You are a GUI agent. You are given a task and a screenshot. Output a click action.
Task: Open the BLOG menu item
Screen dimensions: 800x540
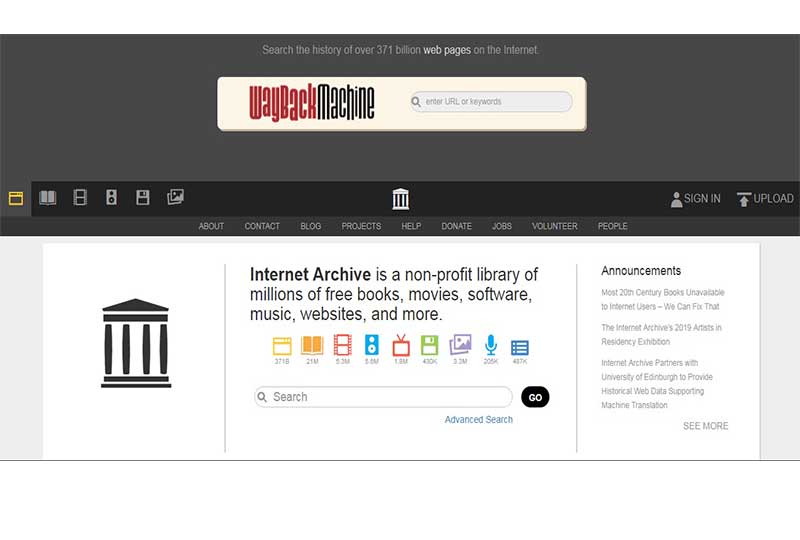coord(311,226)
